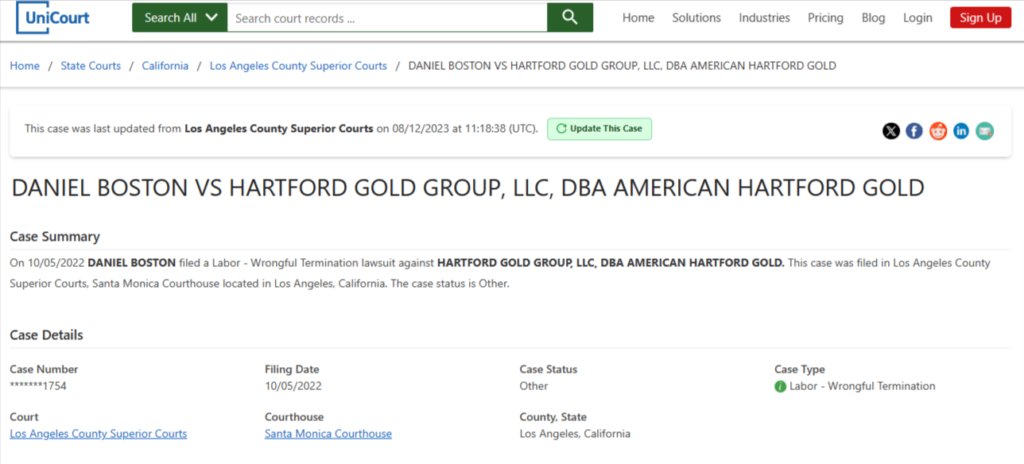Share case on Reddit
Image resolution: width=1024 pixels, height=464 pixels.
point(938,131)
